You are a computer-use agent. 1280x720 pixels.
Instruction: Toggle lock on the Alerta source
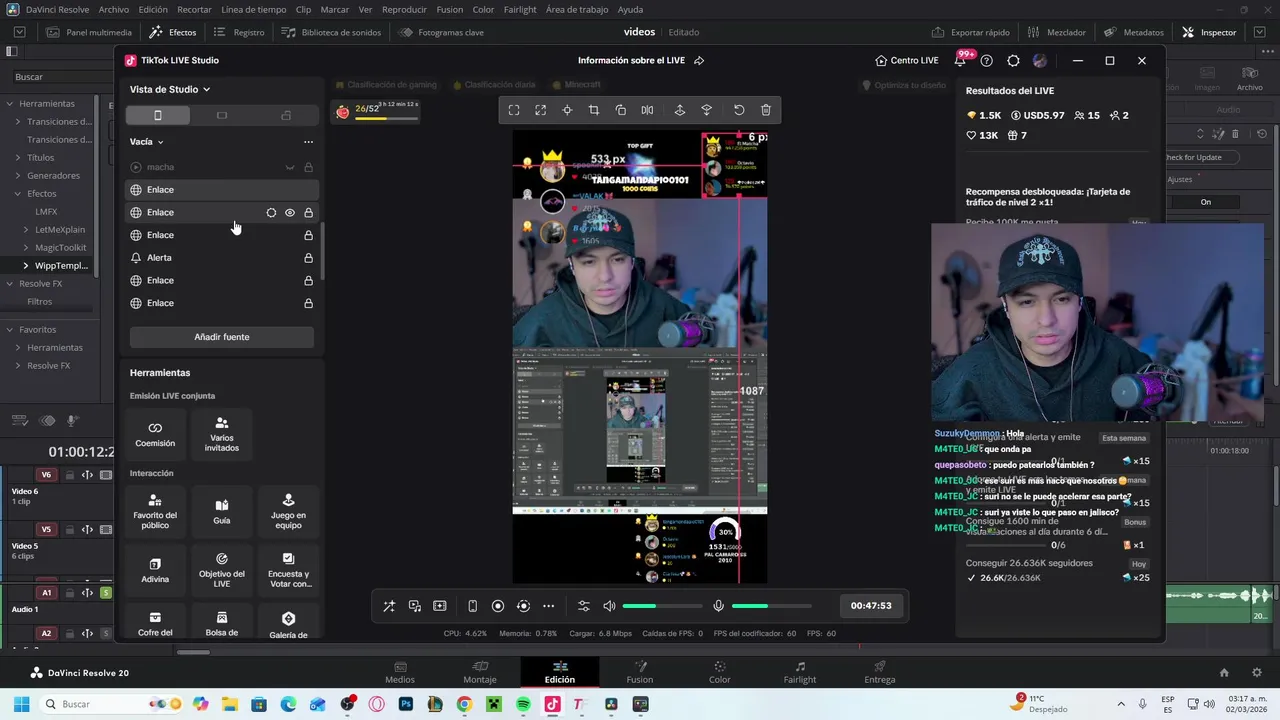tap(308, 258)
